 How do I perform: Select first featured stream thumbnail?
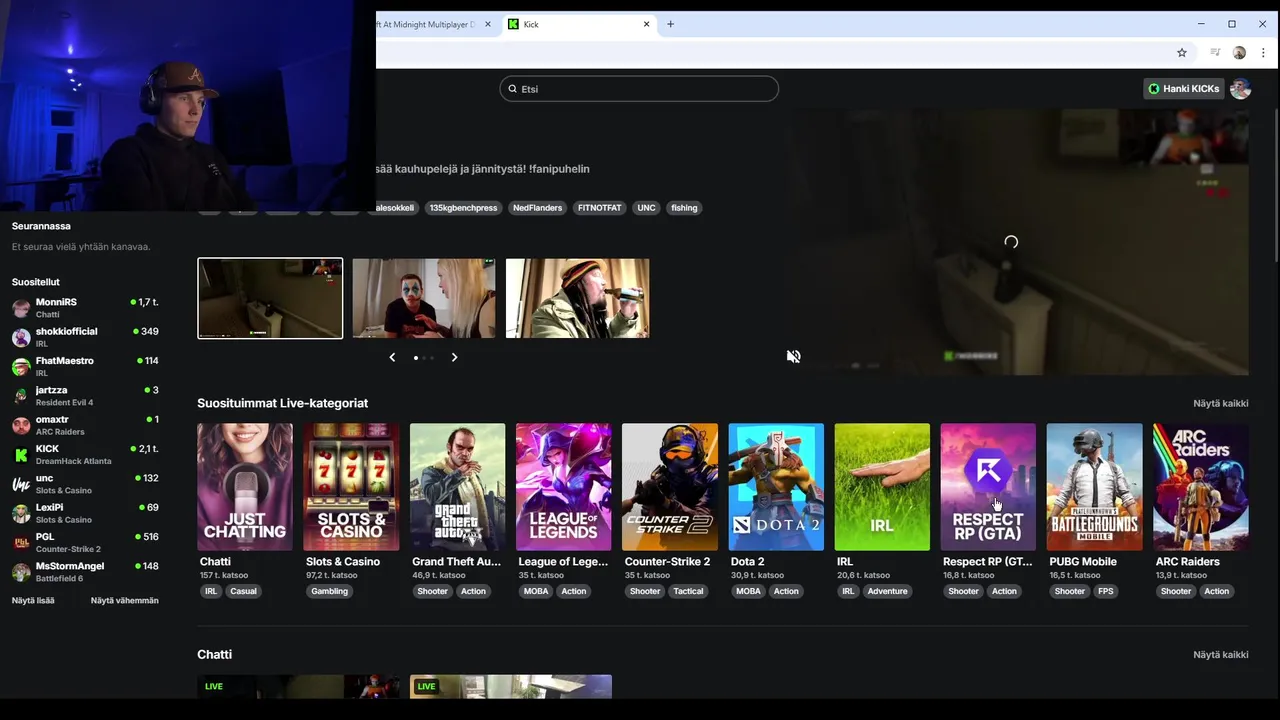[270, 298]
